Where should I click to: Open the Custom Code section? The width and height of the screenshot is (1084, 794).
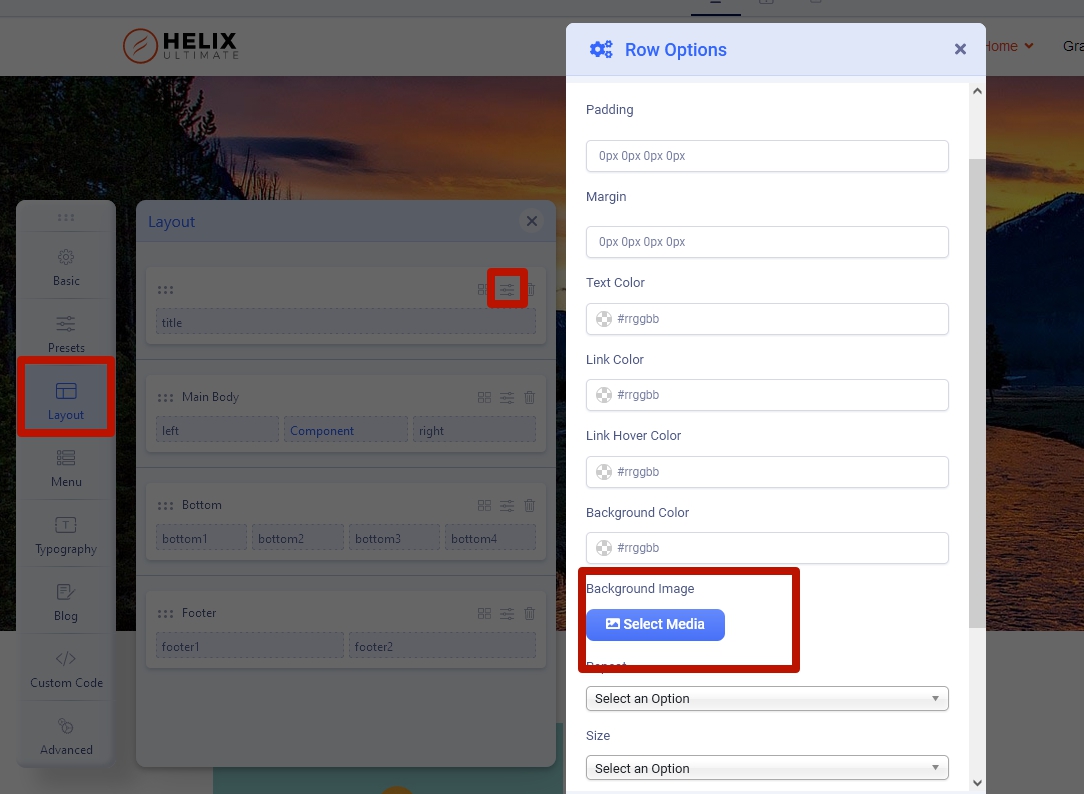coord(66,669)
